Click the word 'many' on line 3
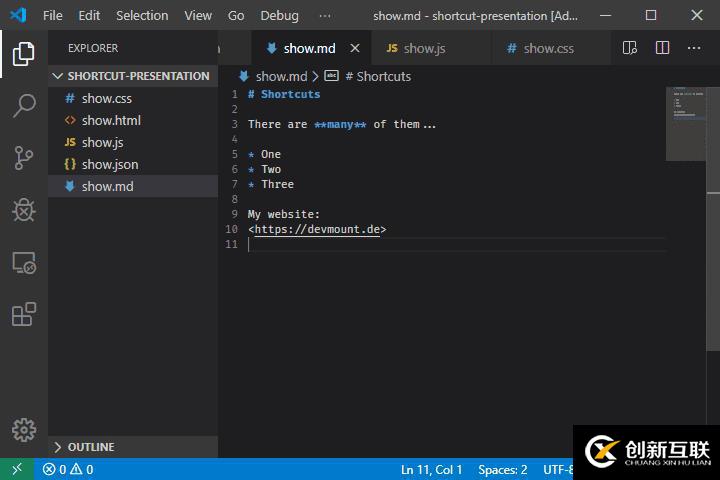 point(340,124)
